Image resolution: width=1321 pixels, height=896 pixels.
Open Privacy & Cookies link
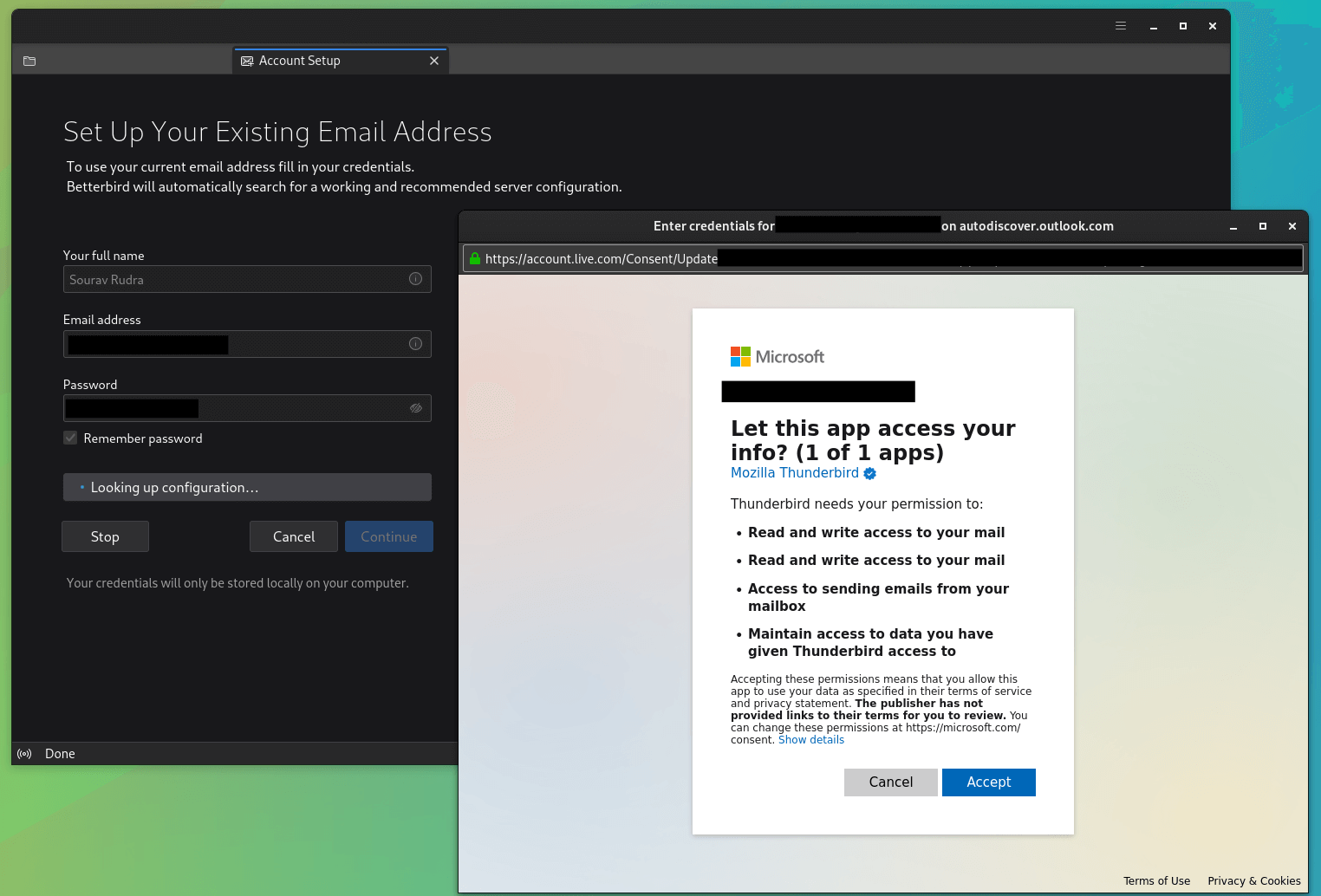click(x=1253, y=881)
